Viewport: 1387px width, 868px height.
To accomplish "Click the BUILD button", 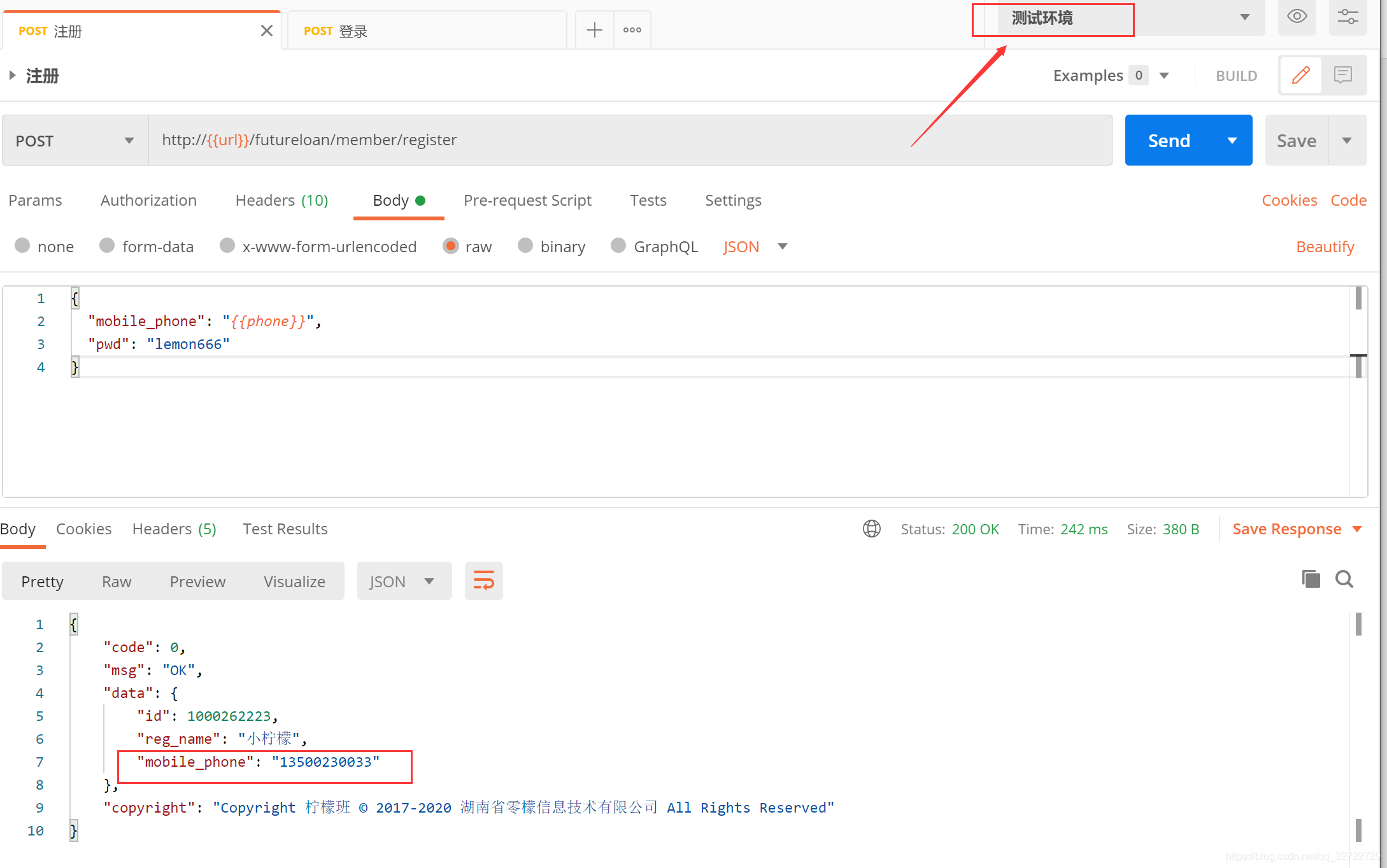I will (x=1236, y=76).
